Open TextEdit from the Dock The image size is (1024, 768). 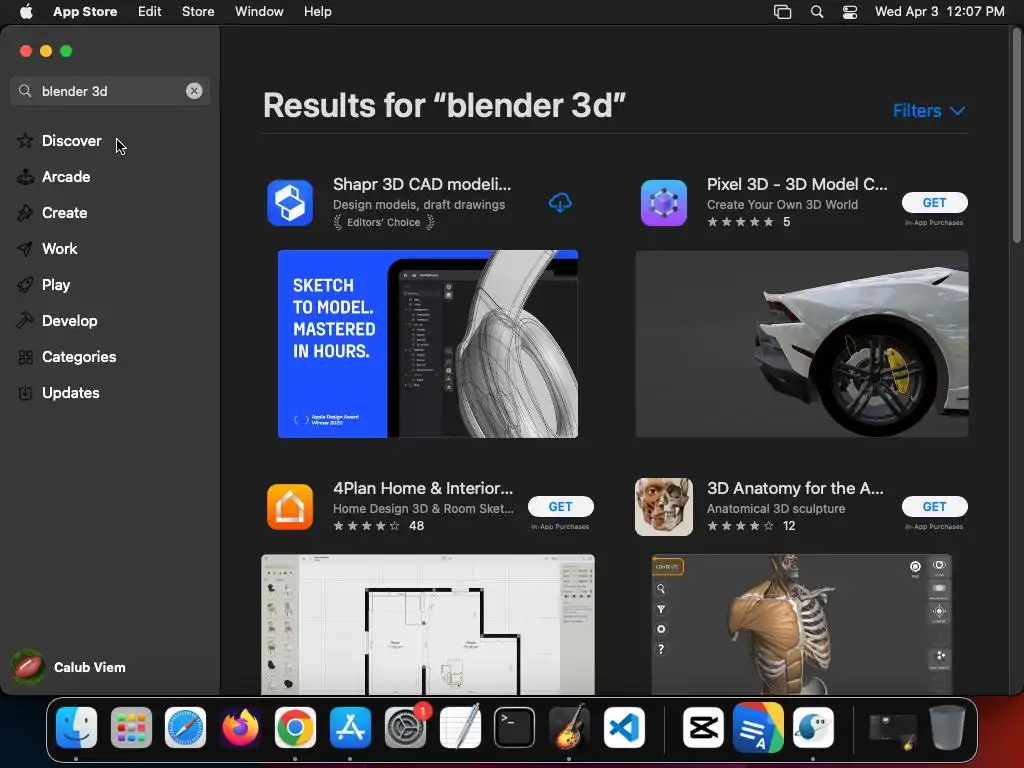460,728
